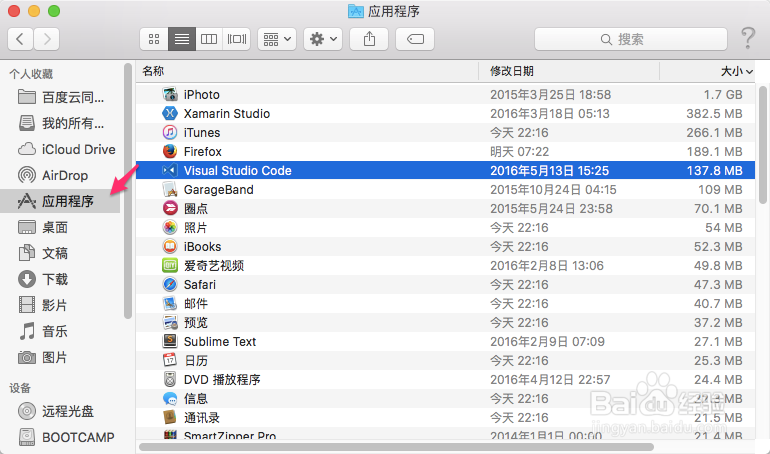770x454 pixels.
Task: Click the Share toolbar button
Action: click(369, 39)
